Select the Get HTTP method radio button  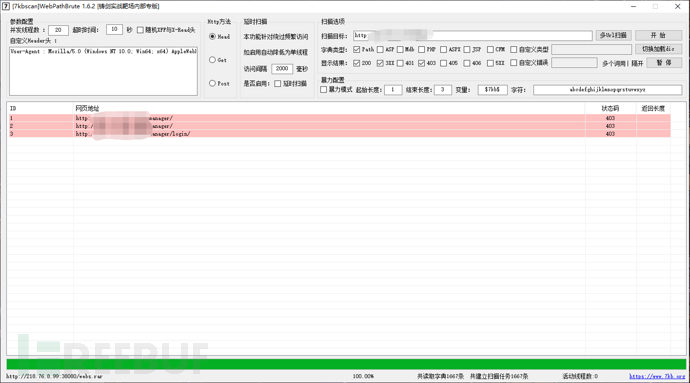212,60
